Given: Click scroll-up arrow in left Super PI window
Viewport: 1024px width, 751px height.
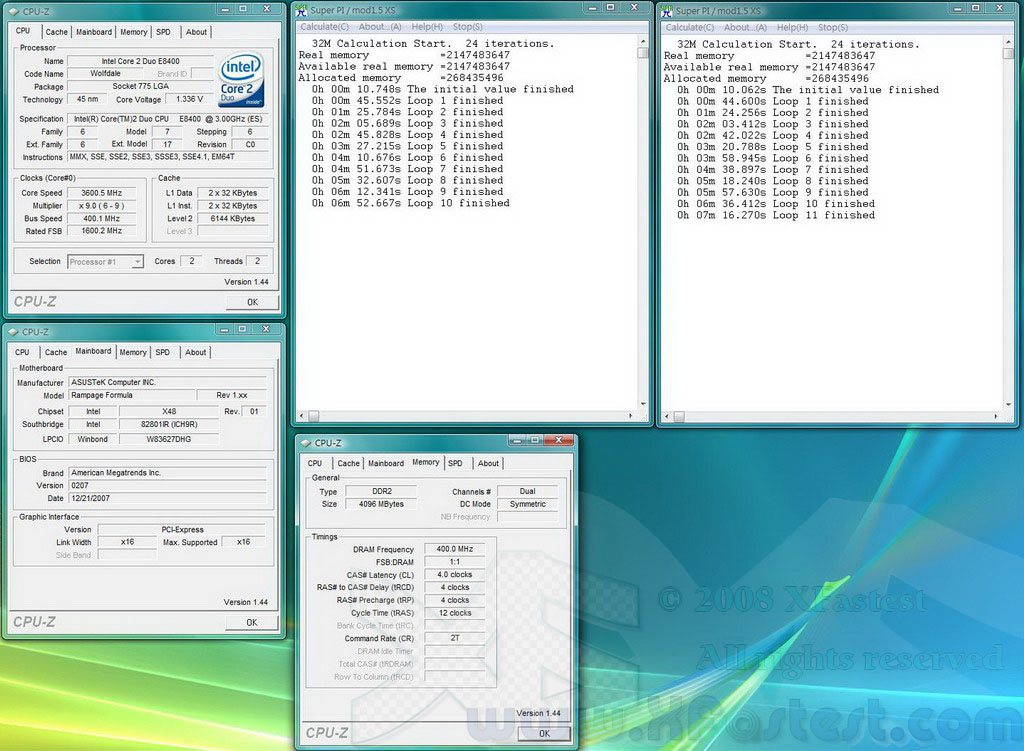Looking at the screenshot, I should click(x=643, y=42).
